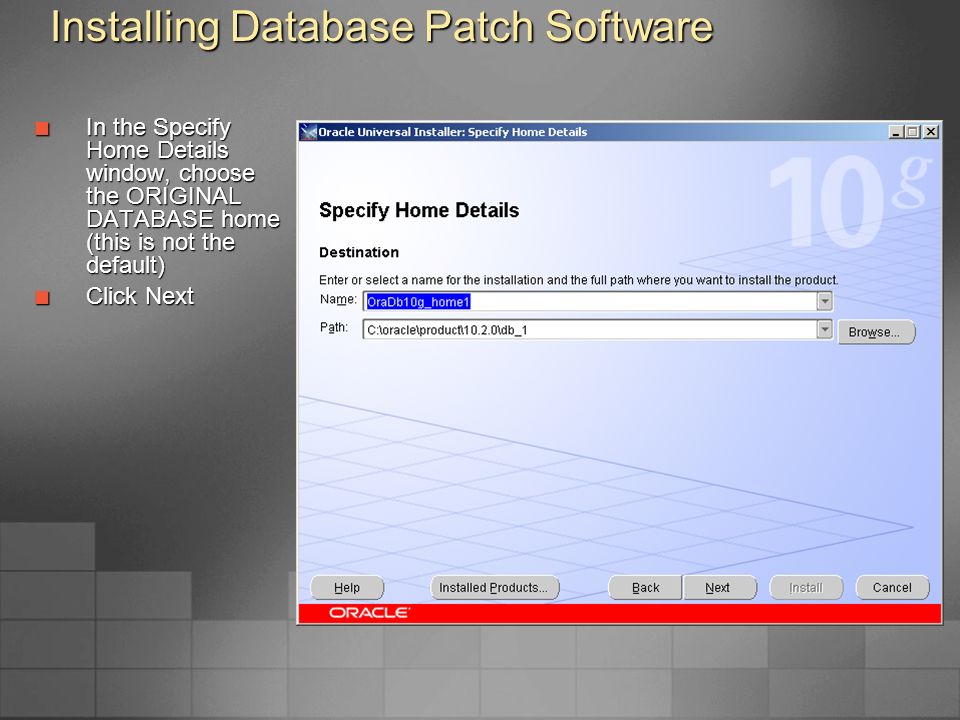Maximize the Oracle Universal Installer window

pos(912,132)
